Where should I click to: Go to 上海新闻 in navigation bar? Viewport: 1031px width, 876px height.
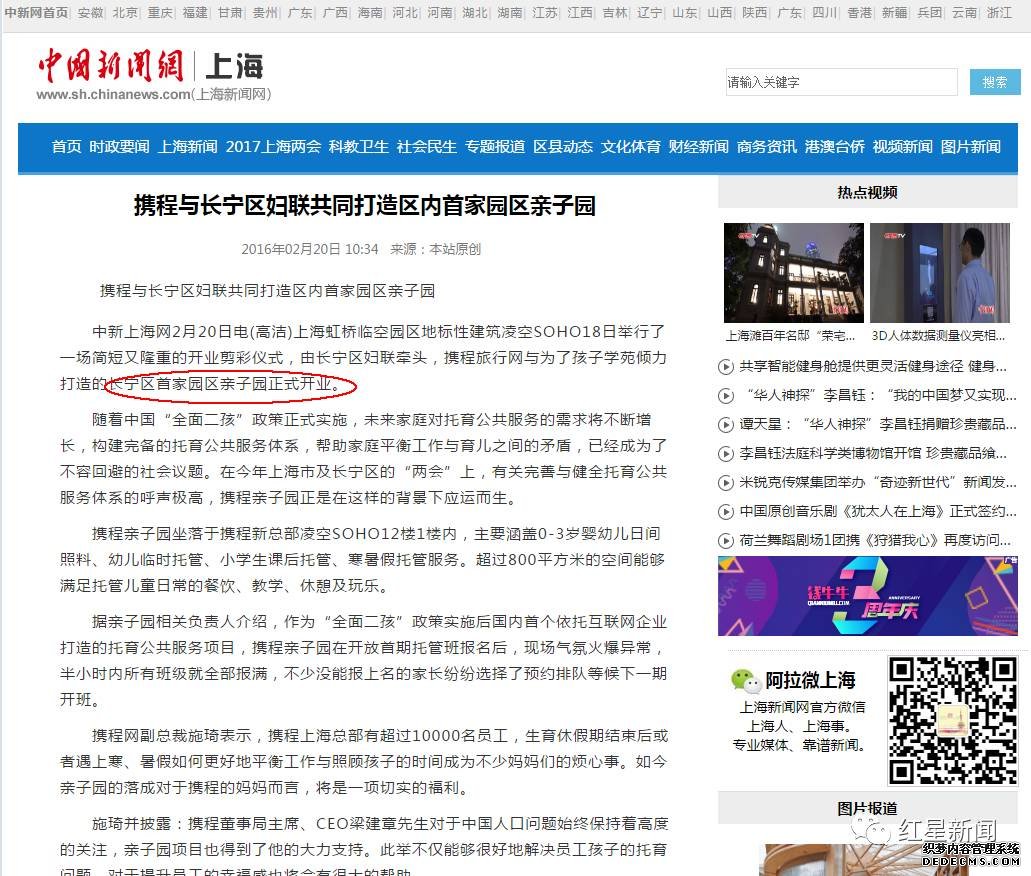tap(187, 147)
